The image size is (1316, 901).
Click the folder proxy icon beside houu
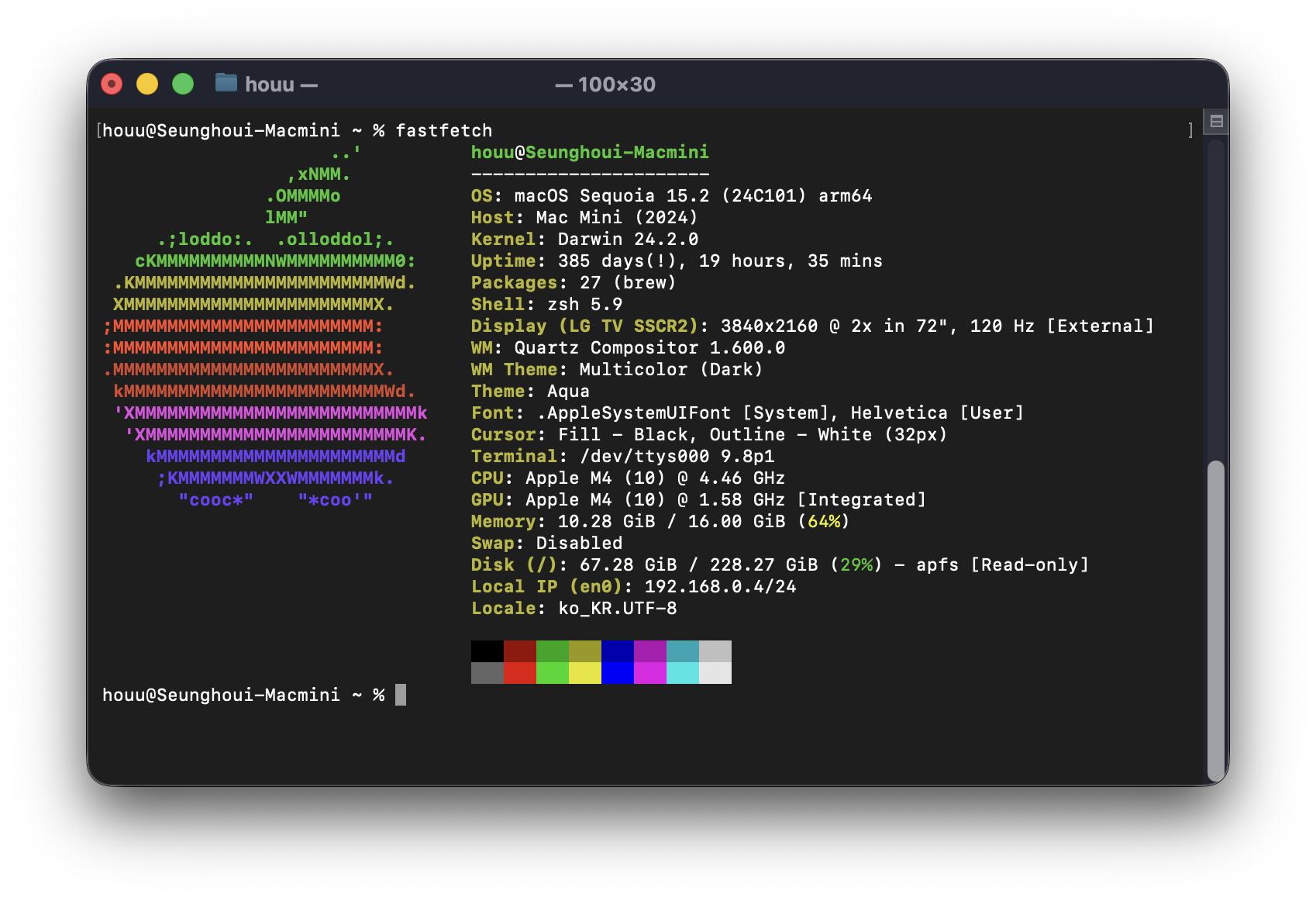[226, 83]
